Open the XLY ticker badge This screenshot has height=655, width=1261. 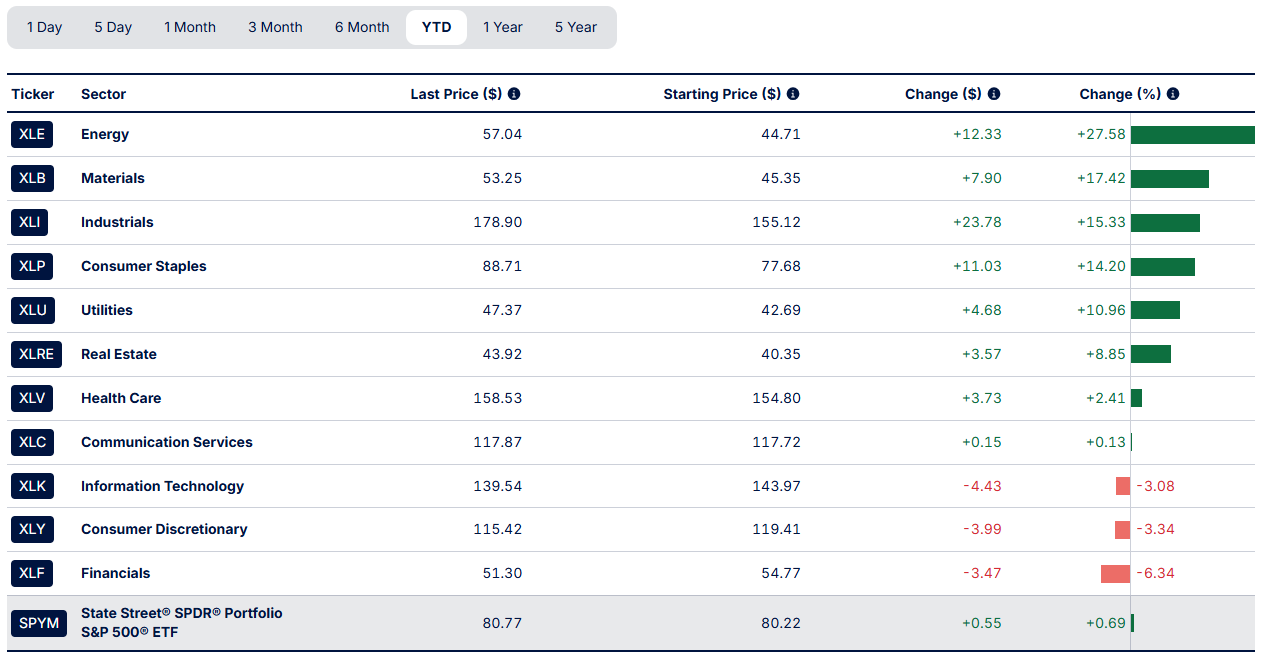[32, 529]
